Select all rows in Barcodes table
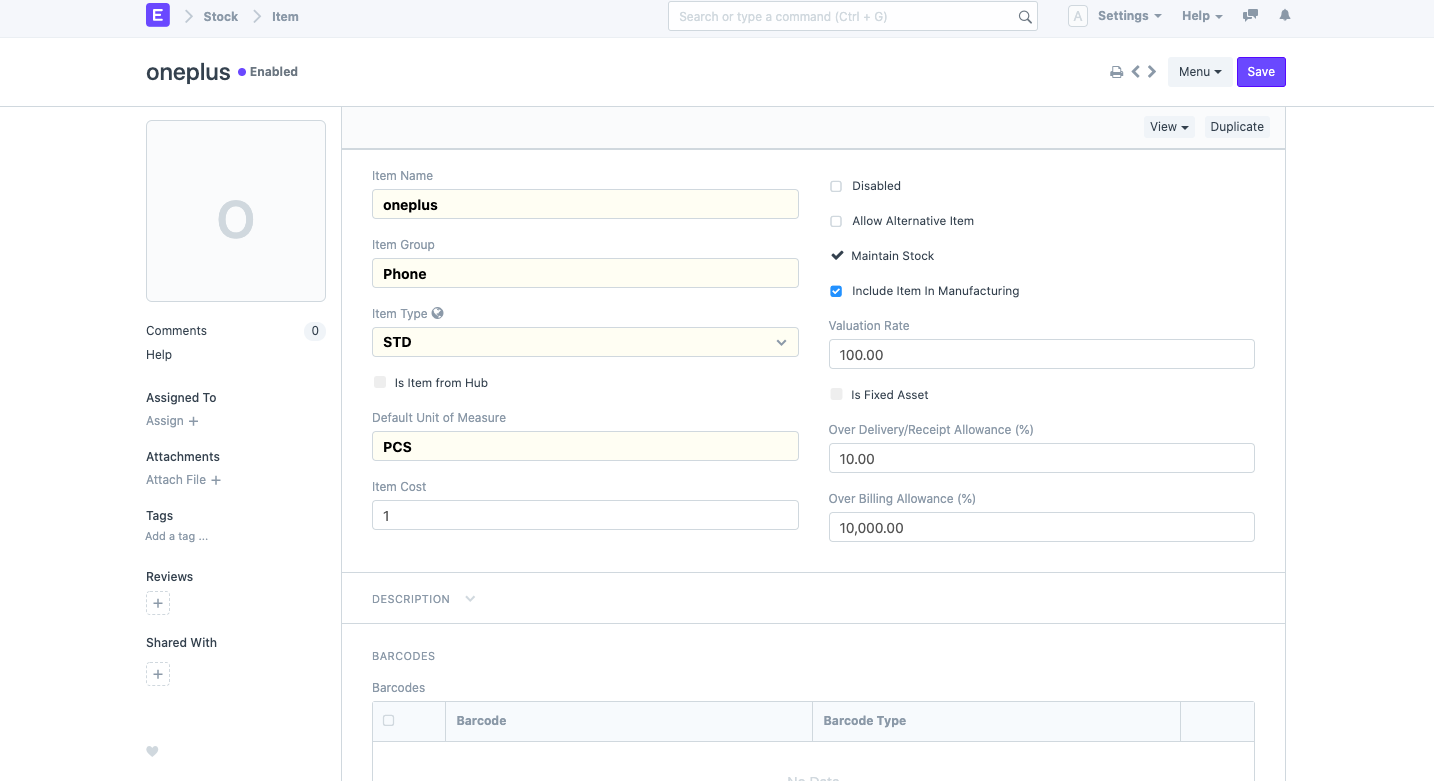This screenshot has width=1434, height=781. (389, 720)
